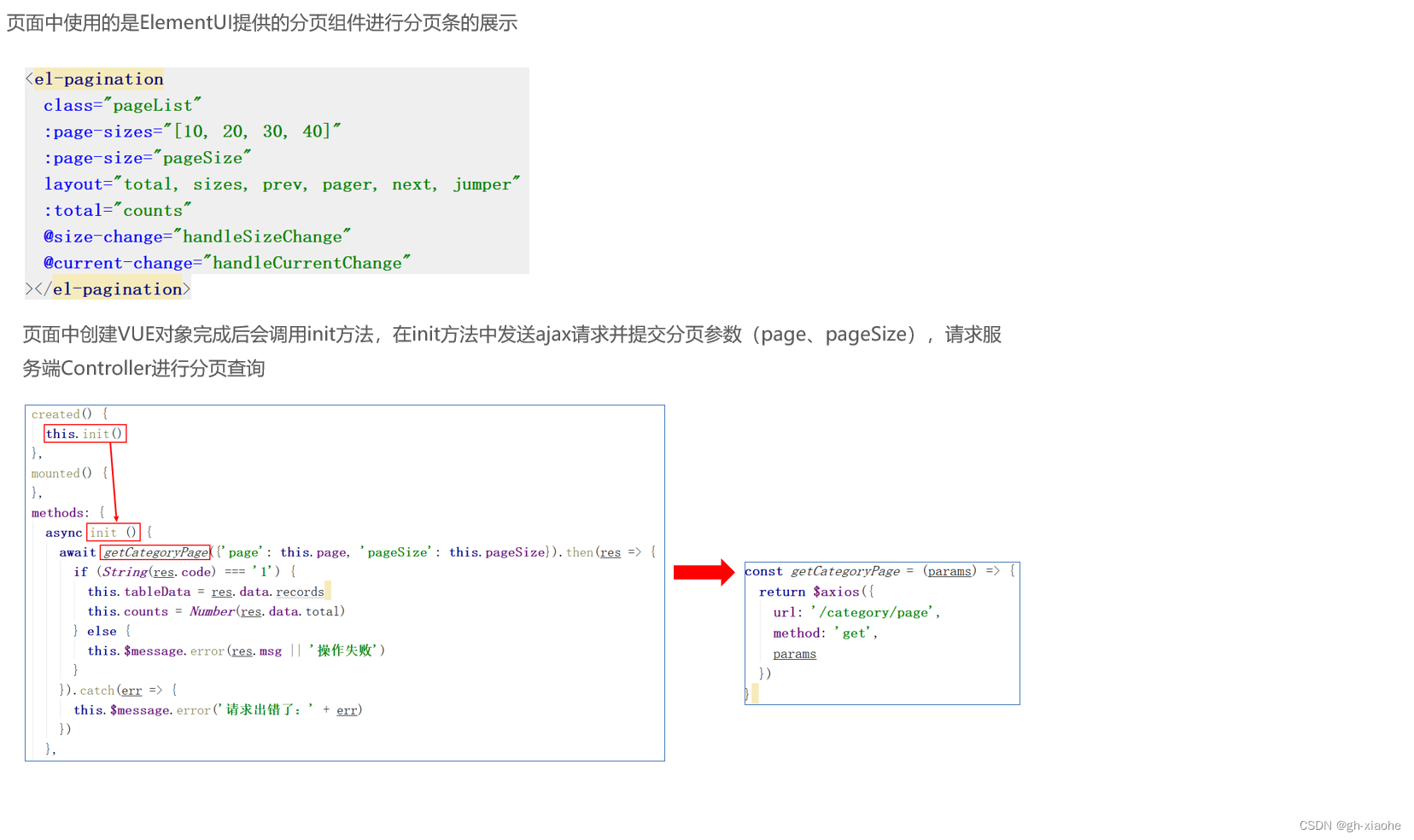Click this.counts = Number(res.data.total) line
The height and width of the screenshot is (840, 1414).
coord(216,611)
